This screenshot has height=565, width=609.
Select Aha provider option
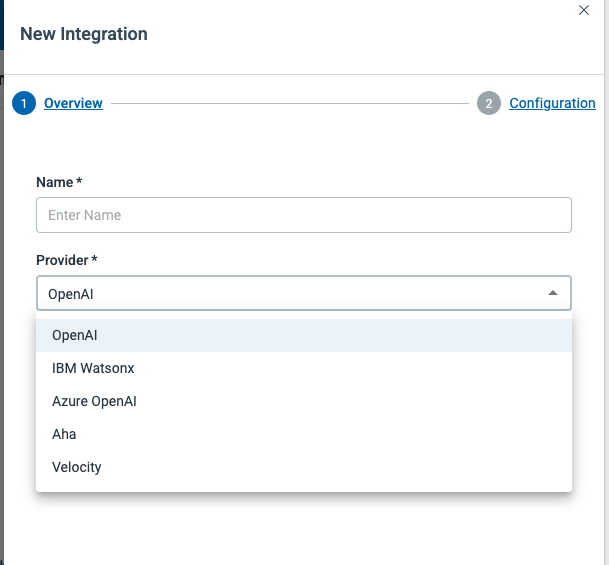coord(304,434)
